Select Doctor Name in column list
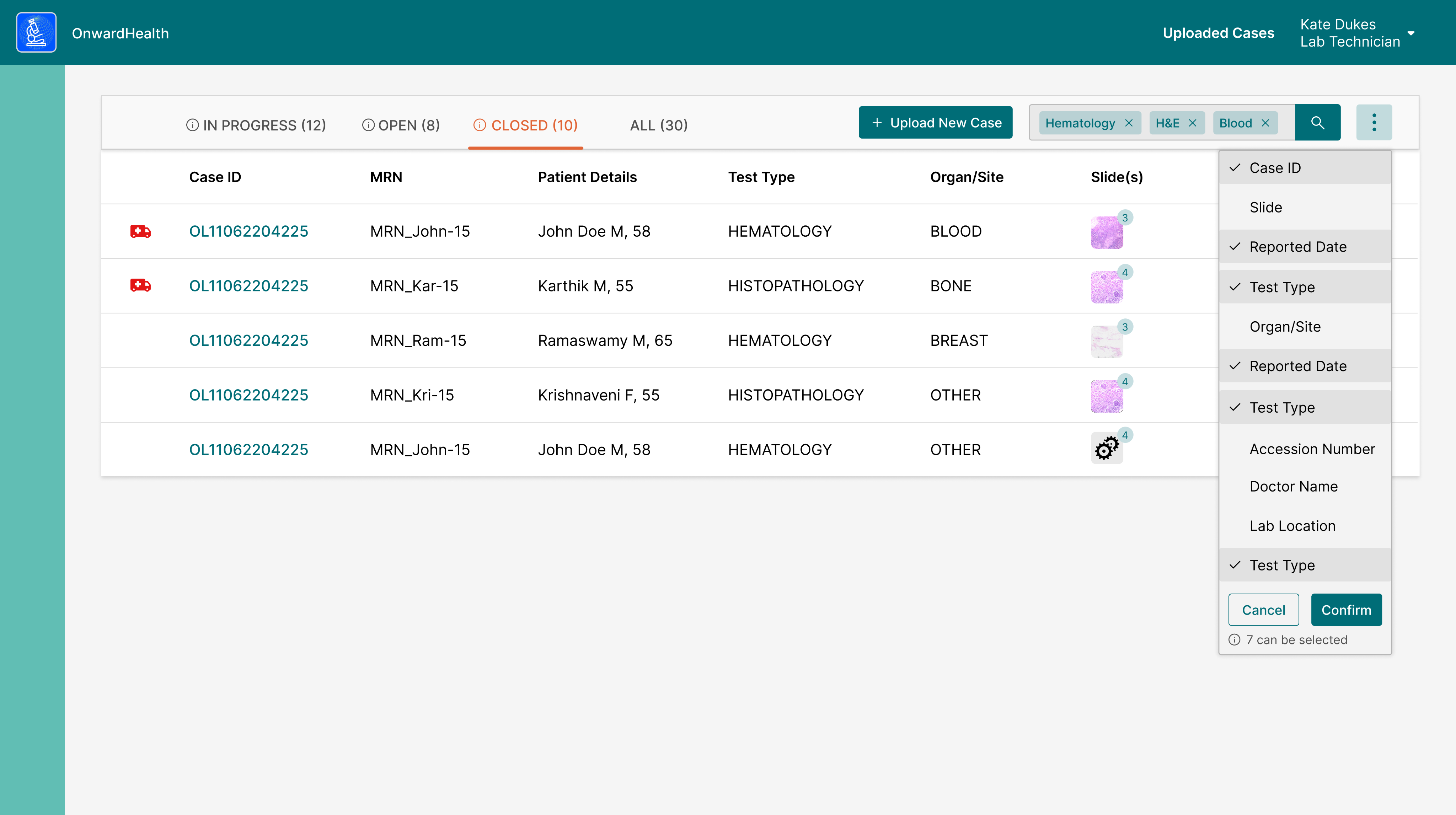 click(1293, 487)
